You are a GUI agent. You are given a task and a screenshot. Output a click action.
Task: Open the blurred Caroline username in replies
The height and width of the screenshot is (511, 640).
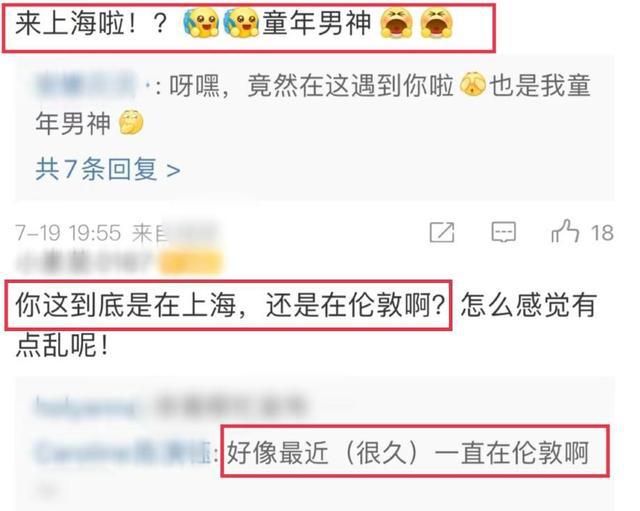tap(122, 452)
